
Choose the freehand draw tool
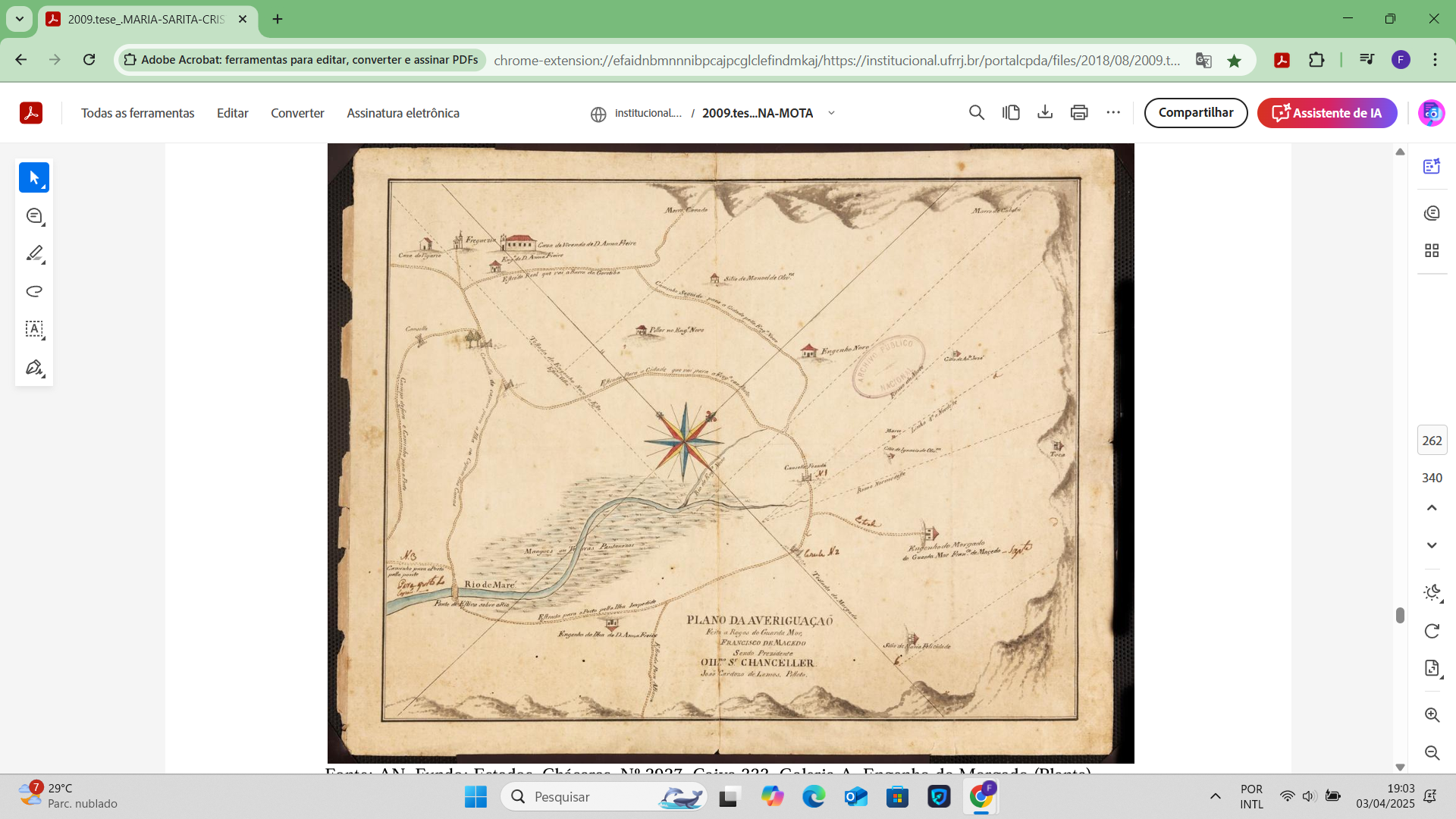pyautogui.click(x=33, y=291)
